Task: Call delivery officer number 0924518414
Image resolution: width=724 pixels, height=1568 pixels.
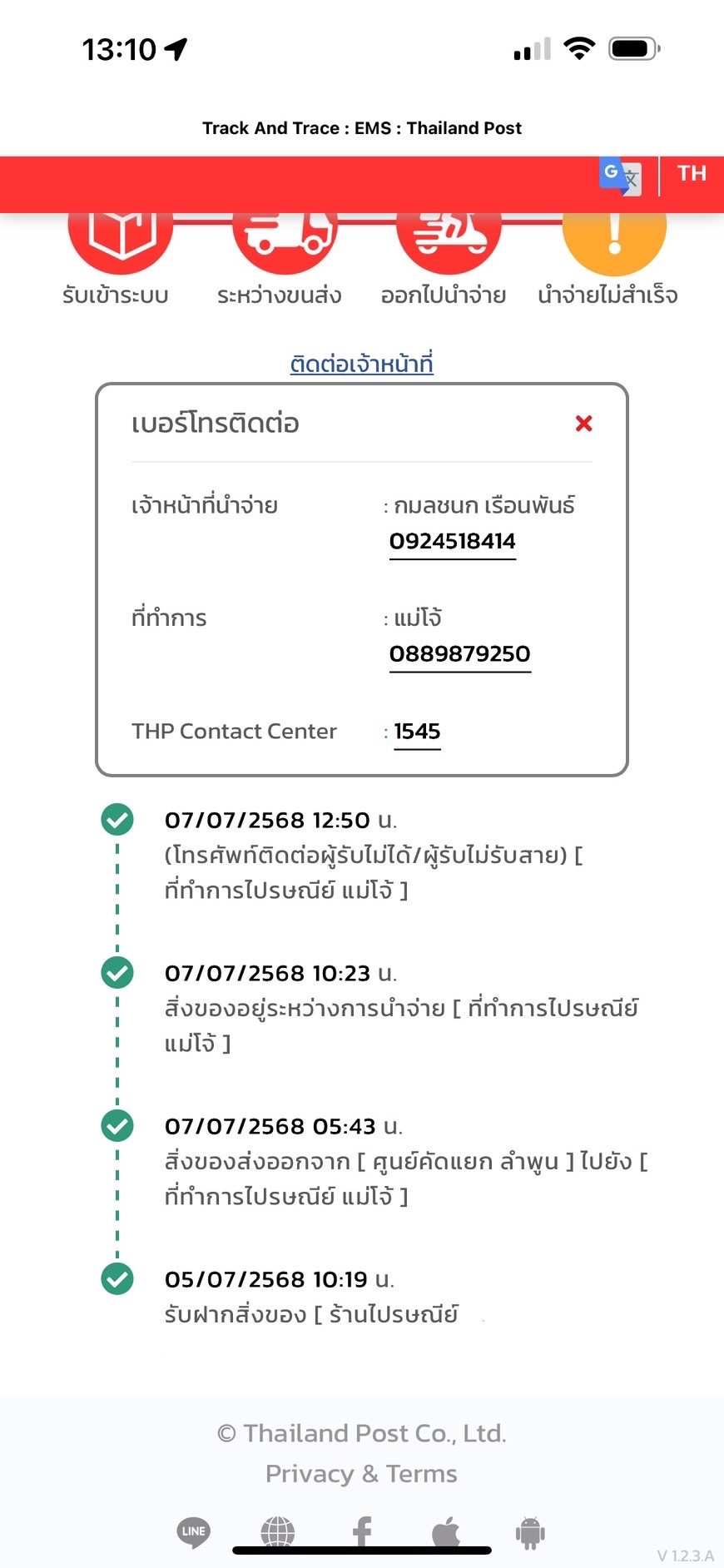Action: (453, 542)
